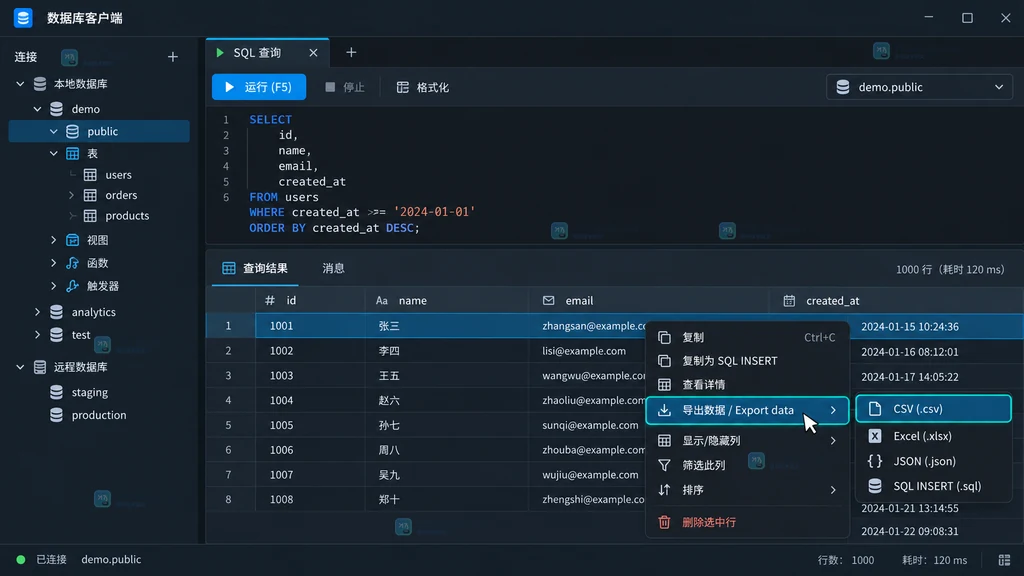Click the cell 王五
Viewport: 1024px width, 576px height.
[x=389, y=376]
